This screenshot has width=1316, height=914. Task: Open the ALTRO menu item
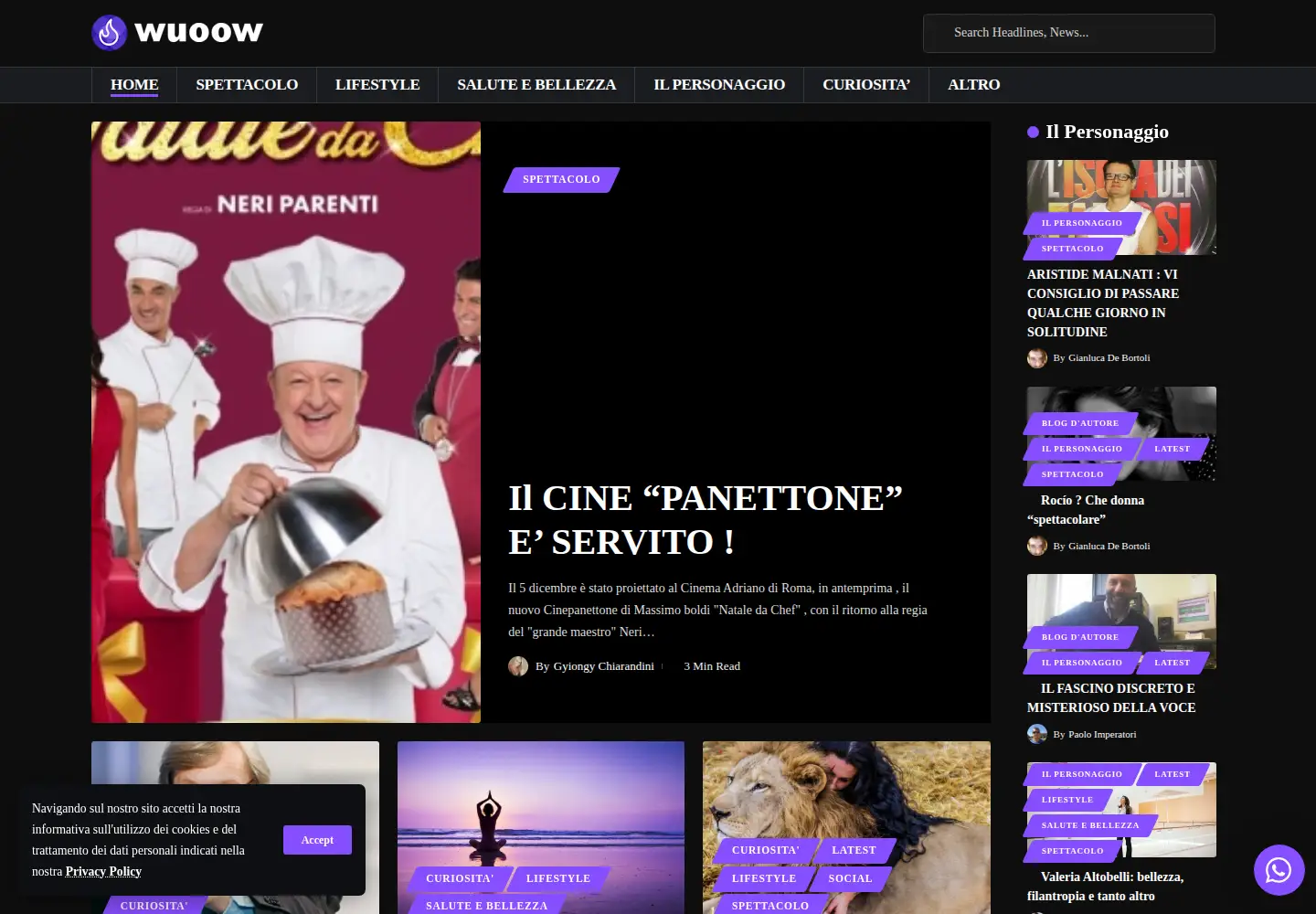(x=974, y=85)
